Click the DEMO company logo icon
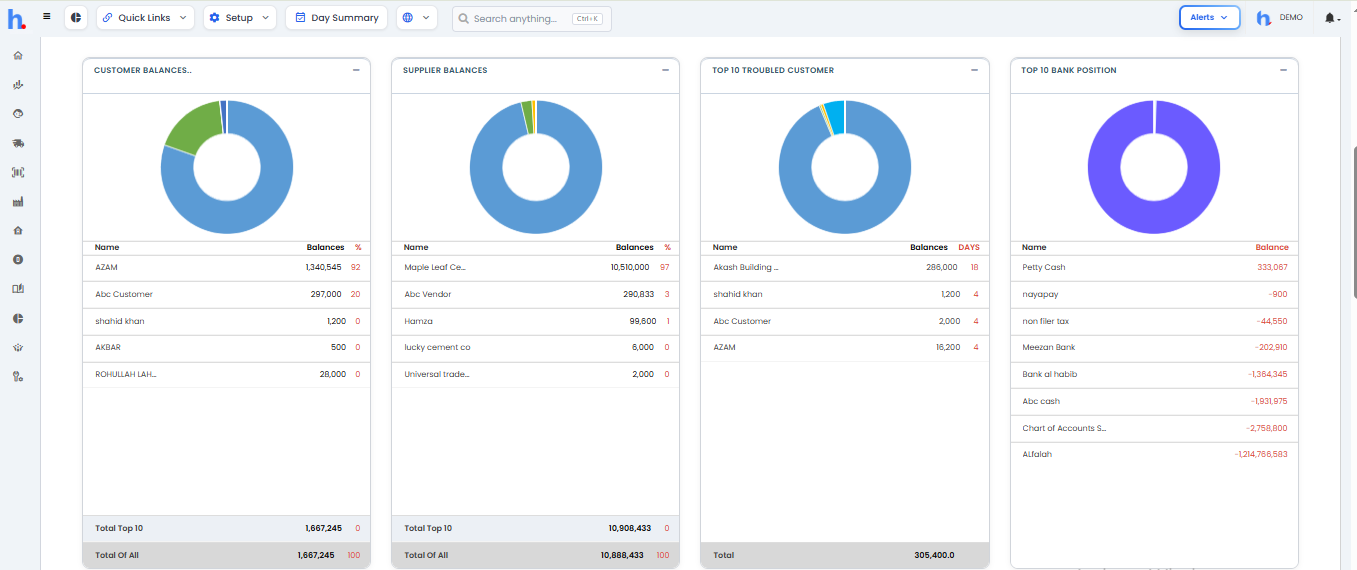Viewport: 1357px width, 570px height. (1264, 18)
